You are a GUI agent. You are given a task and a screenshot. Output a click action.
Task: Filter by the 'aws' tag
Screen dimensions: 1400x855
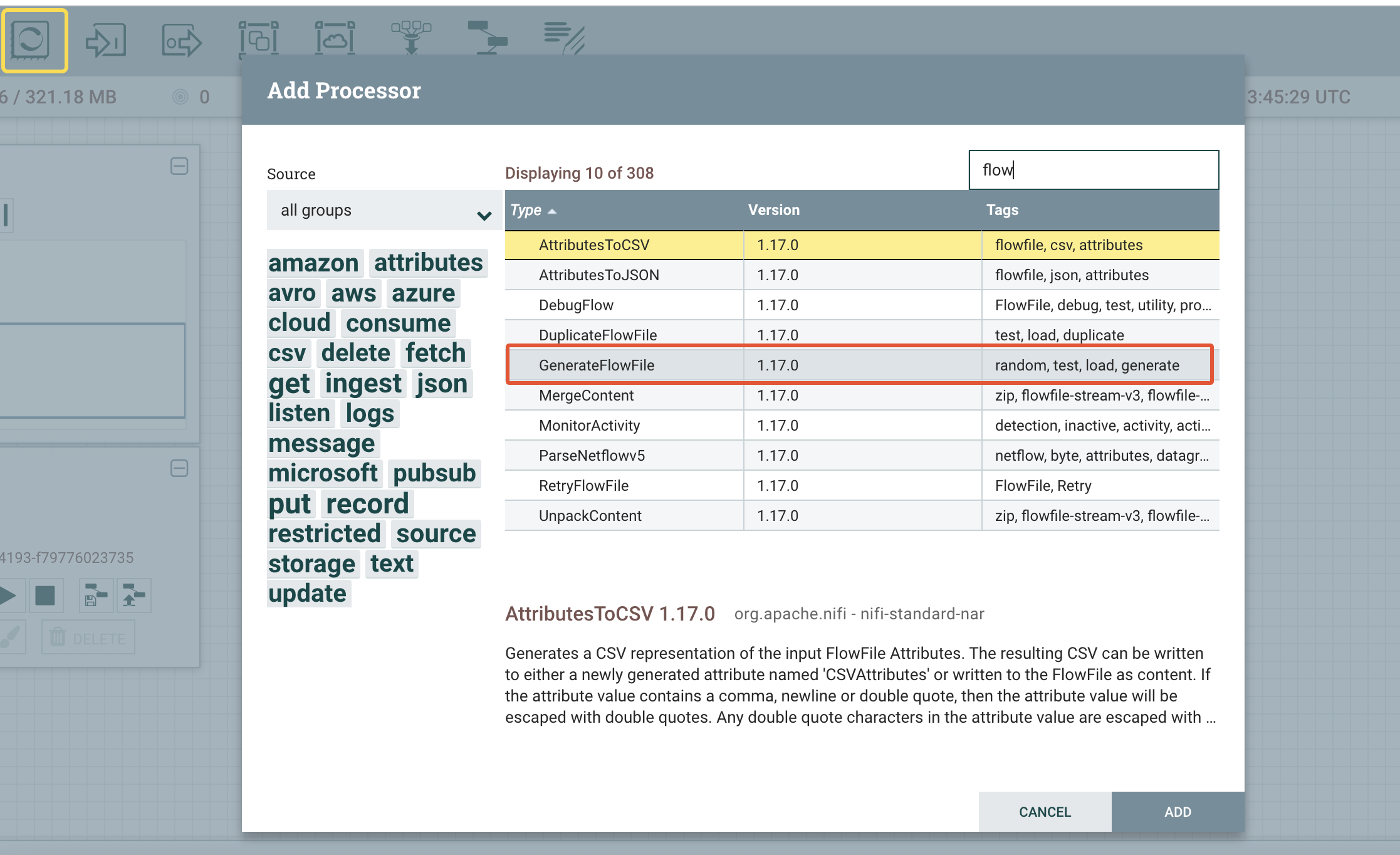click(x=354, y=293)
